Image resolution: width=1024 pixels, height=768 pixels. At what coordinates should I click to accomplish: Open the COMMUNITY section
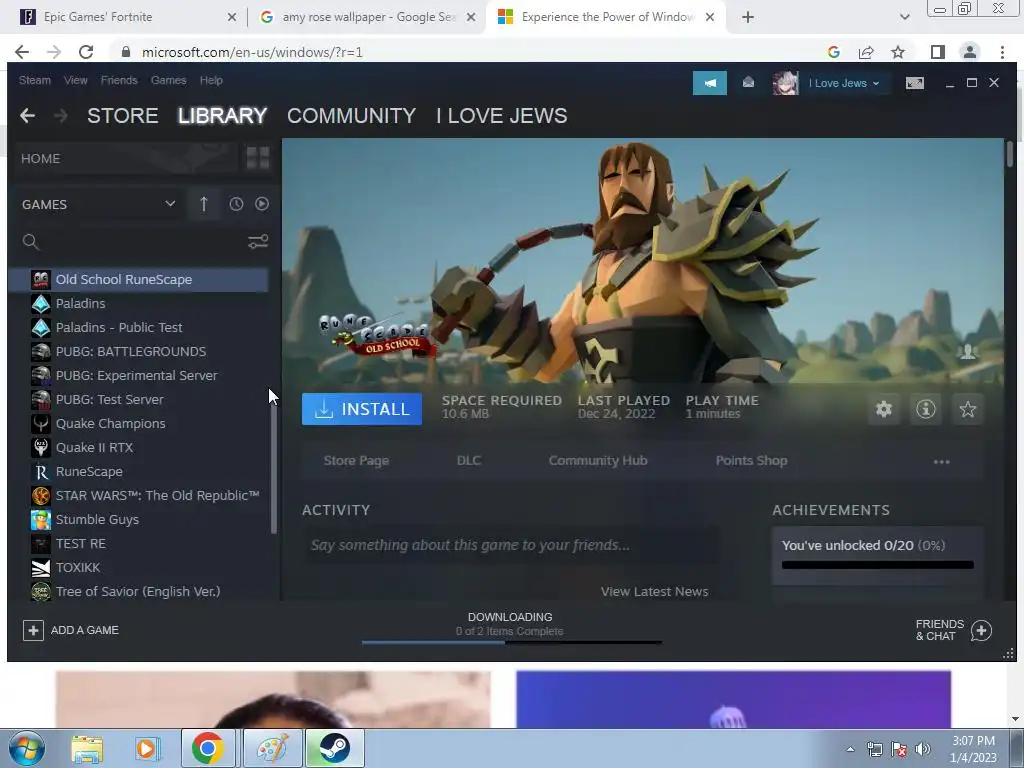click(351, 116)
